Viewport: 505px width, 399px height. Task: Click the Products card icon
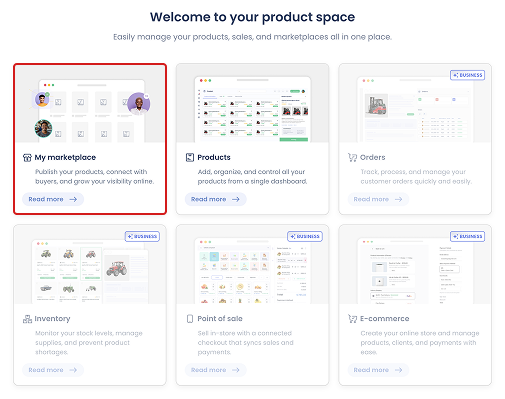(190, 157)
